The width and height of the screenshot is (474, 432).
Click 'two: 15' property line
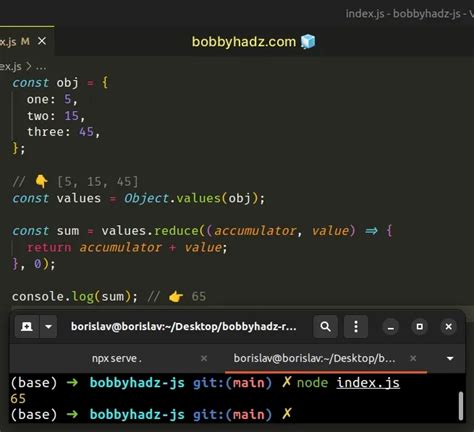click(56, 116)
